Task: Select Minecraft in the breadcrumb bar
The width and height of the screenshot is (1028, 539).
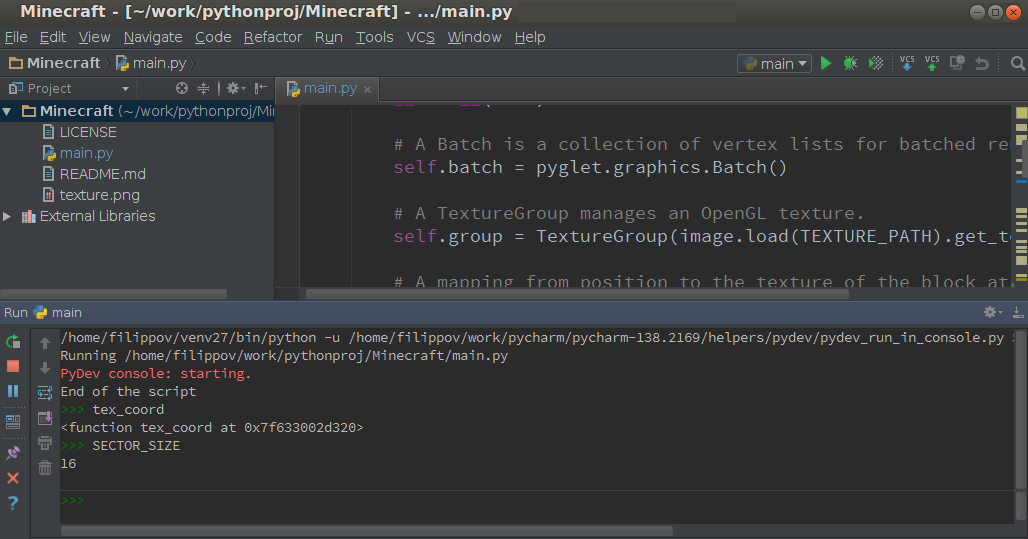Action: [x=54, y=63]
